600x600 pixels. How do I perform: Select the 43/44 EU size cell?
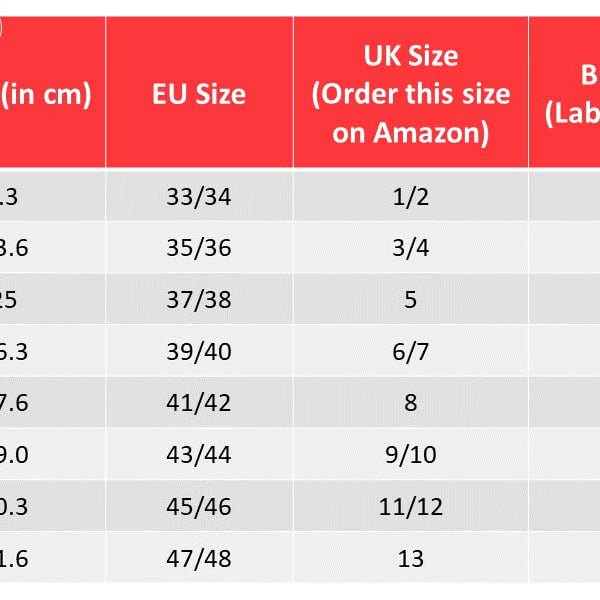point(199,455)
